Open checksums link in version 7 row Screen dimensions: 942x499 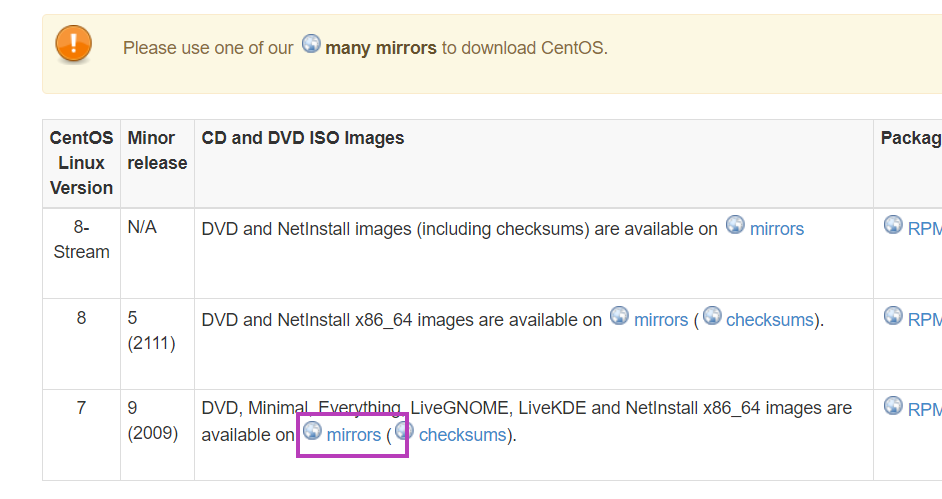point(463,435)
